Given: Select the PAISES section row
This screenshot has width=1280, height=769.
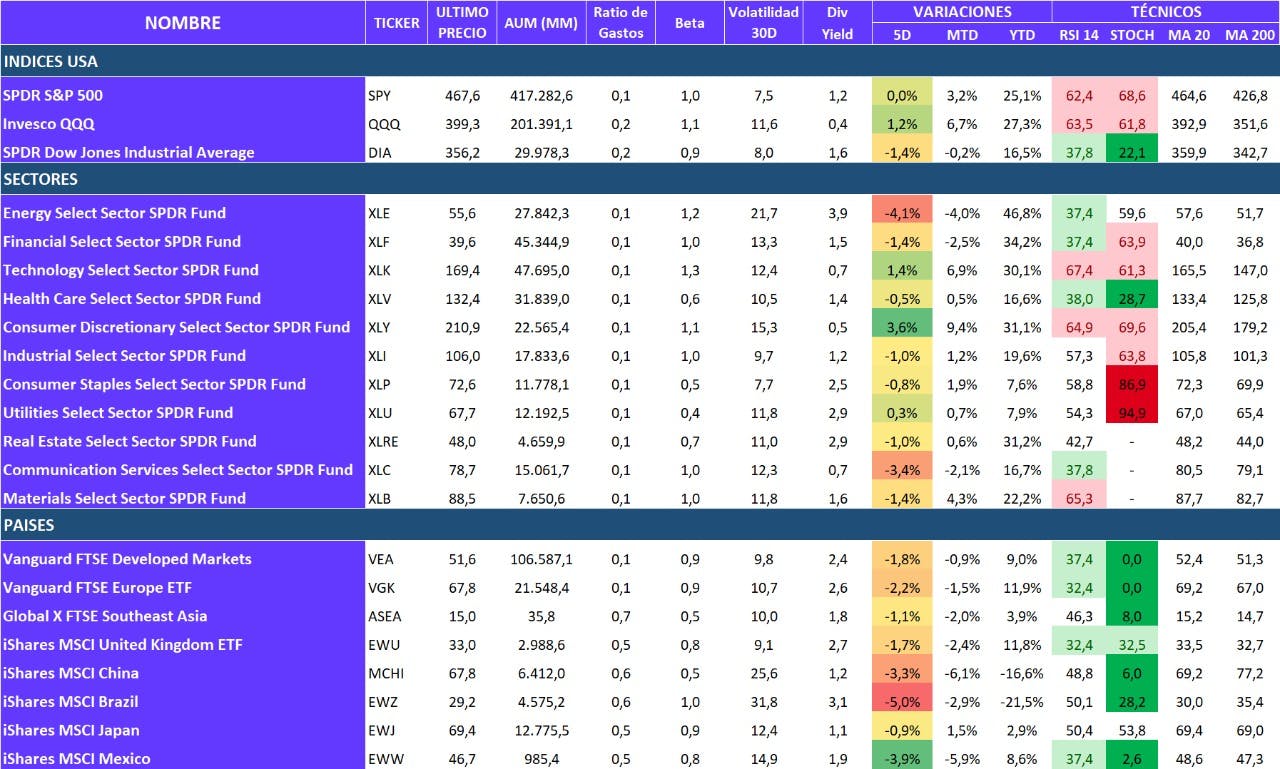Looking at the screenshot, I should [x=640, y=524].
